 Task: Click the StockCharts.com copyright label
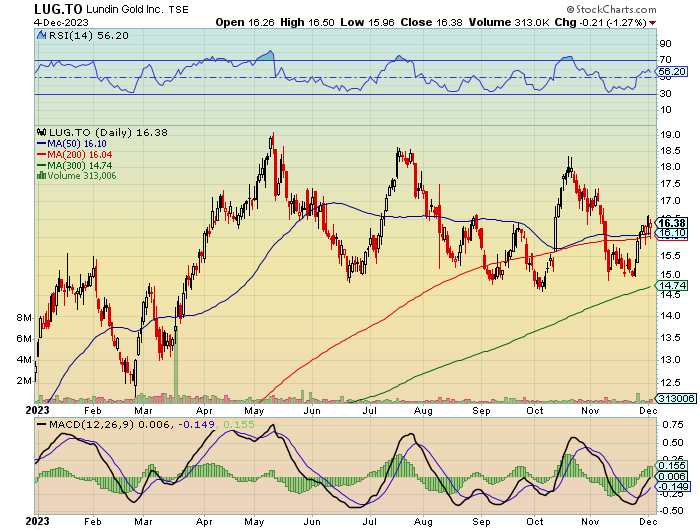612,9
